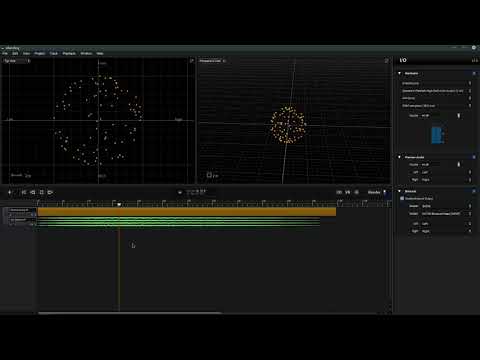The image size is (480, 360).
Task: Open the Edit menu
Action: pos(15,53)
